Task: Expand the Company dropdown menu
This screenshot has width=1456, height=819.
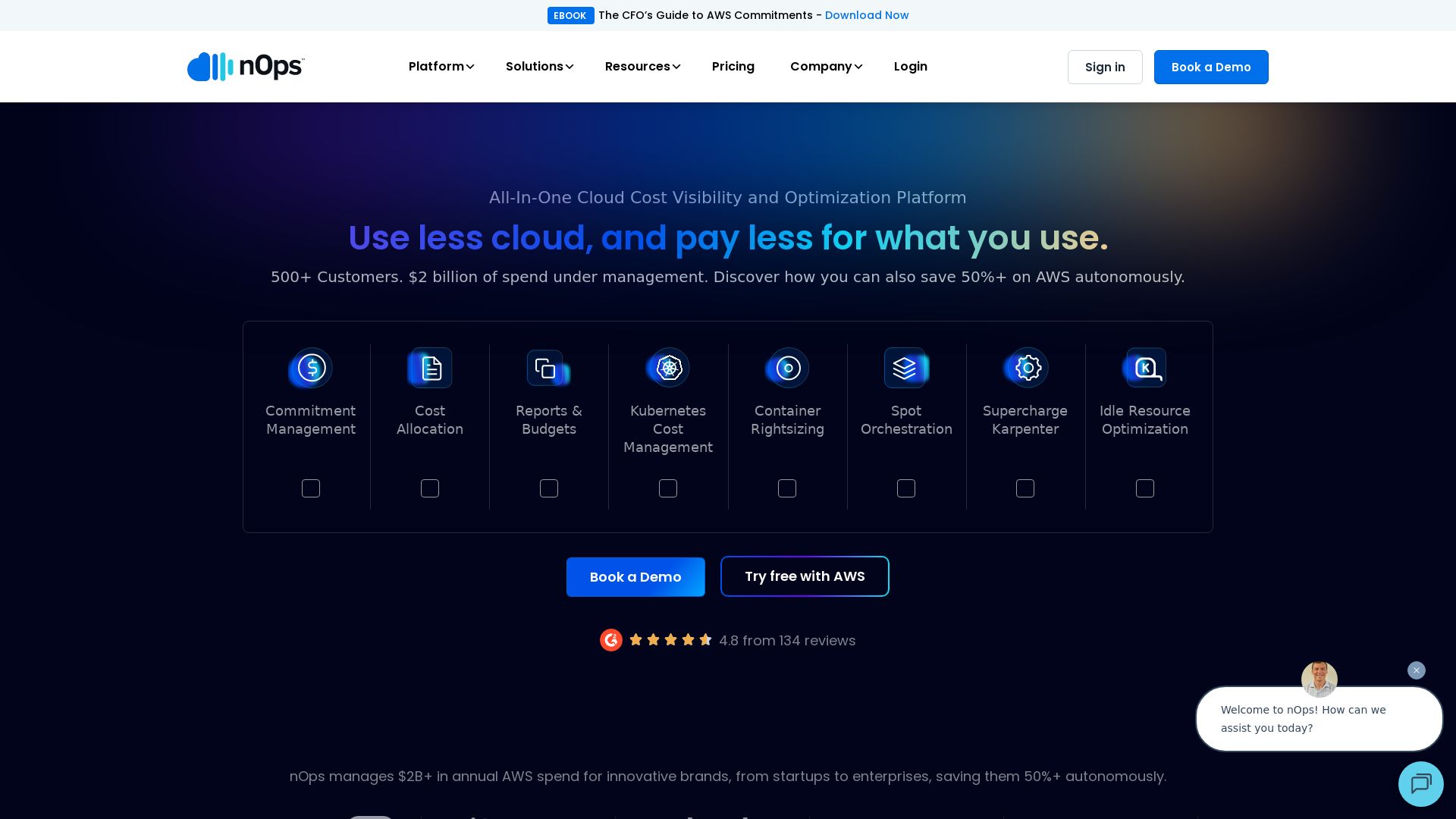Action: (825, 67)
